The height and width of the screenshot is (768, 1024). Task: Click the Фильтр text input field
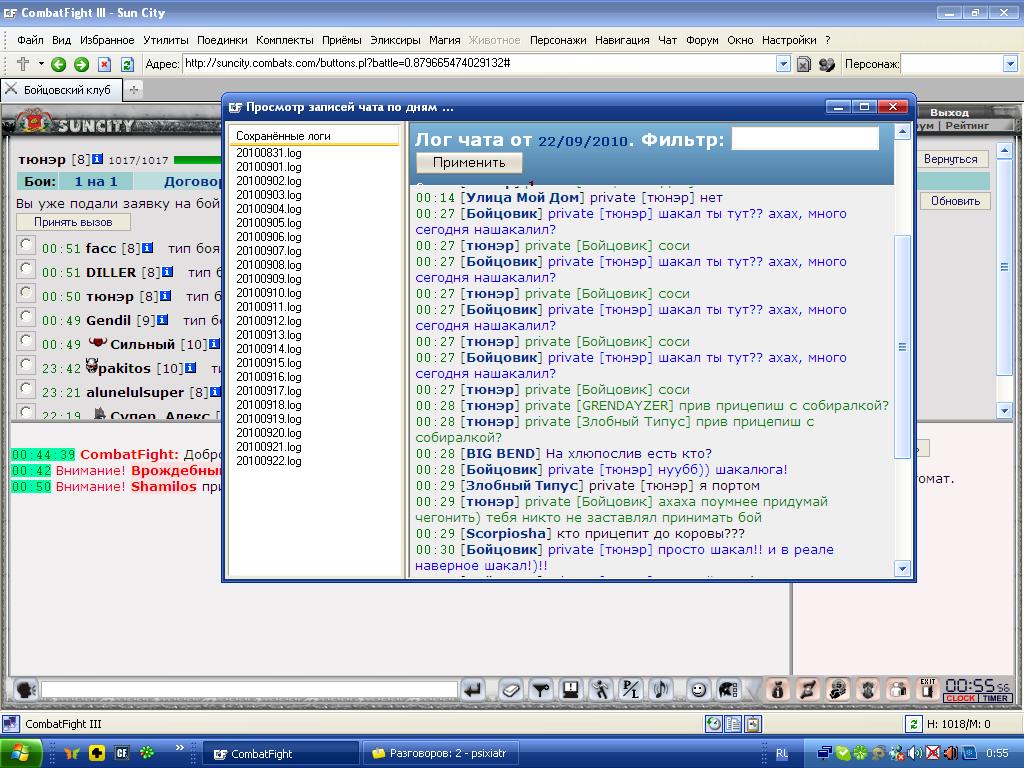(x=805, y=138)
